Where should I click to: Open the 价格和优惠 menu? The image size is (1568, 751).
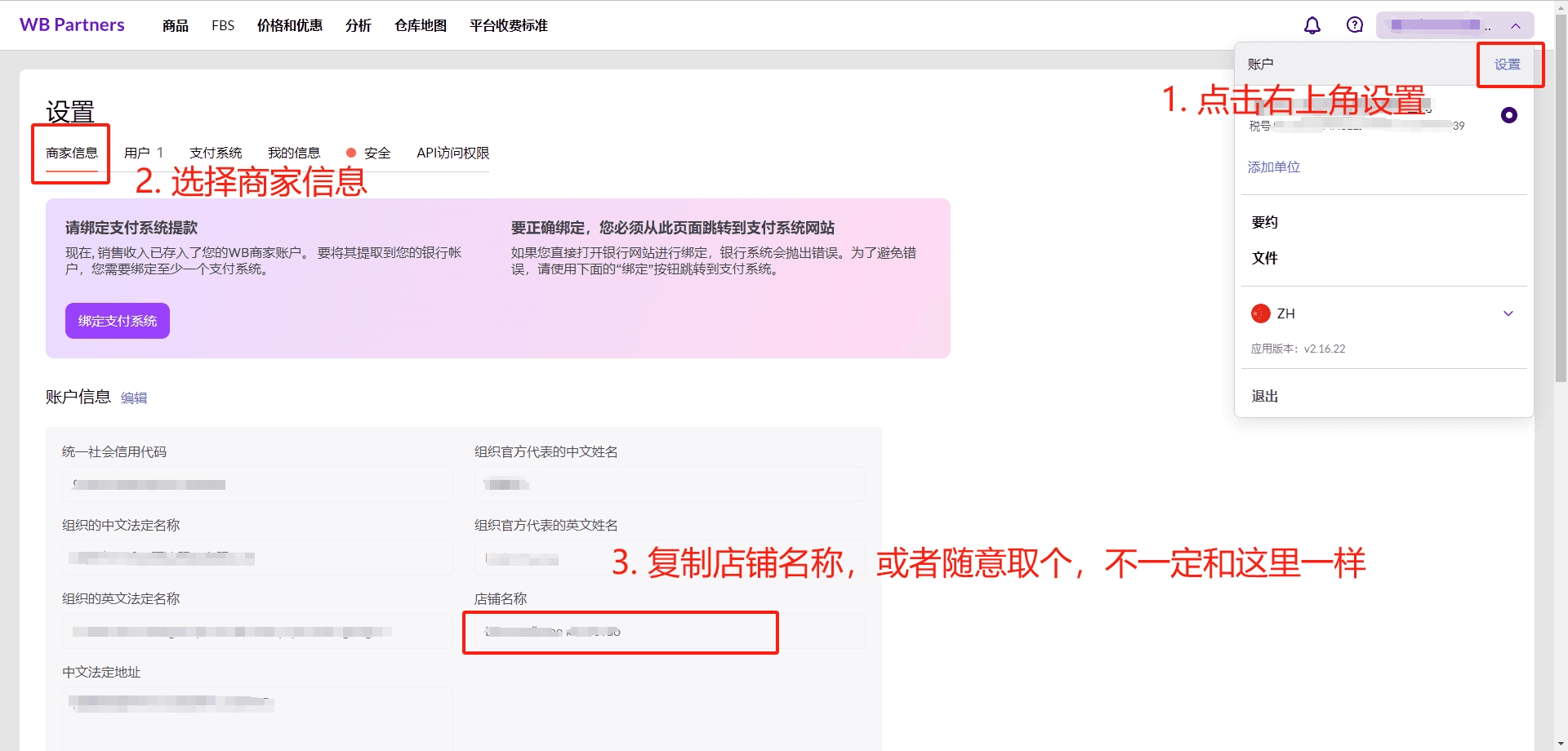(290, 25)
